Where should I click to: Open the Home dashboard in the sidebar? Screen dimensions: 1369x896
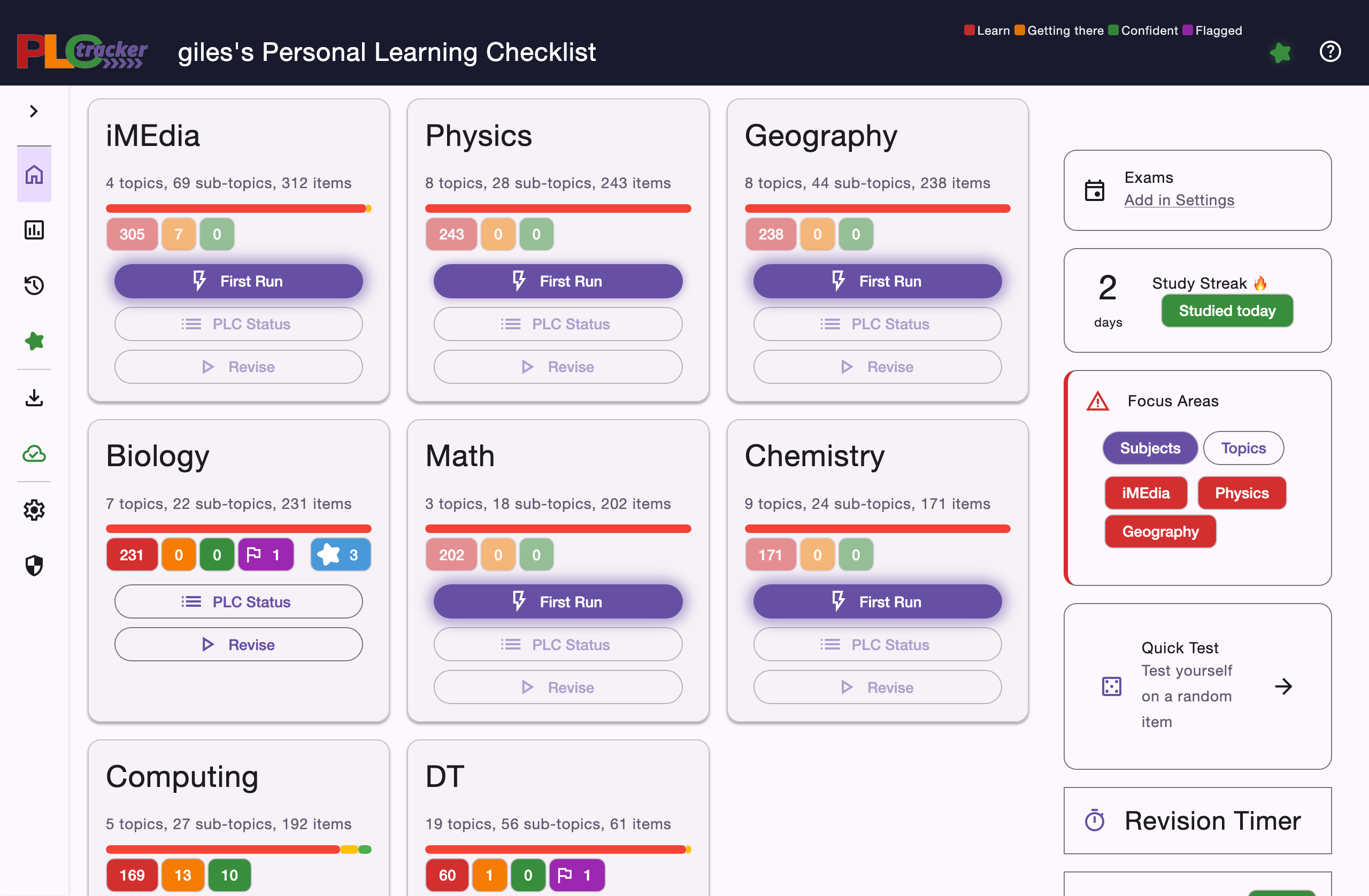[x=34, y=174]
